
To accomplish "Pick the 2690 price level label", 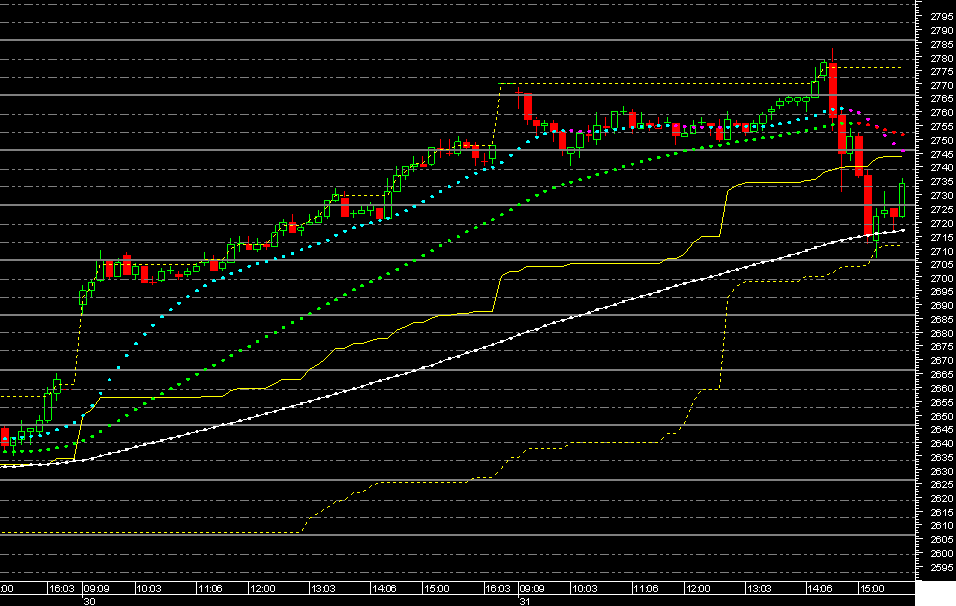I will (x=942, y=305).
